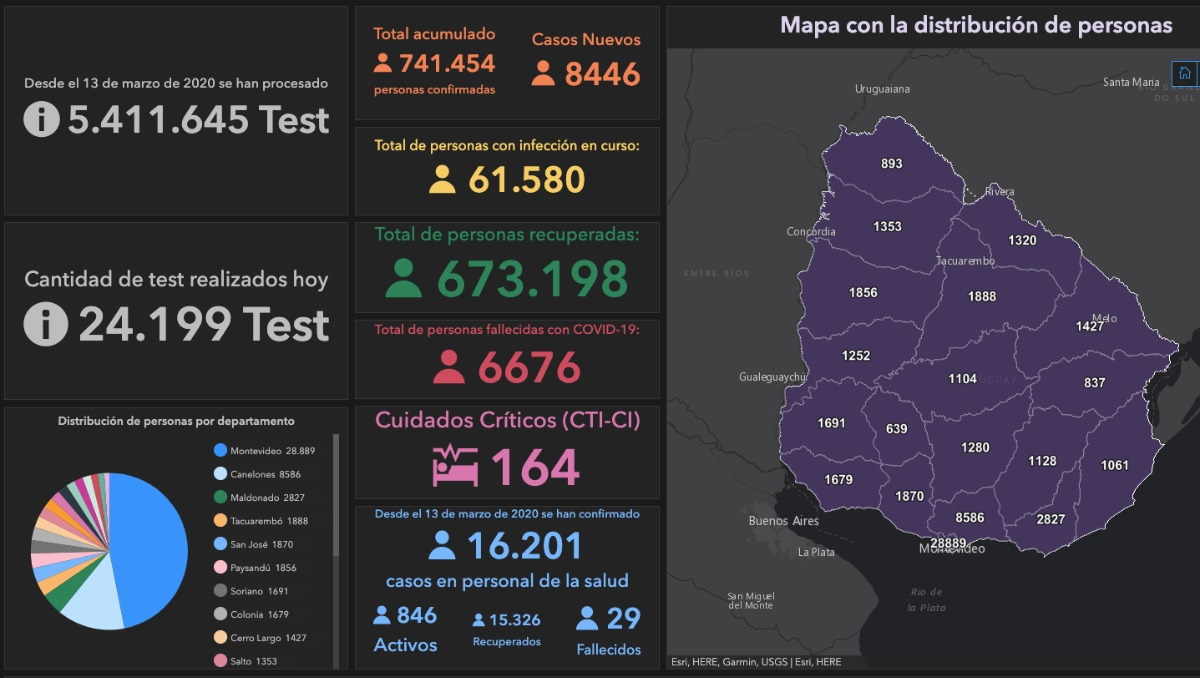Click the green person icon beside 673.198
Screen dimensions: 1200x678
(403, 279)
